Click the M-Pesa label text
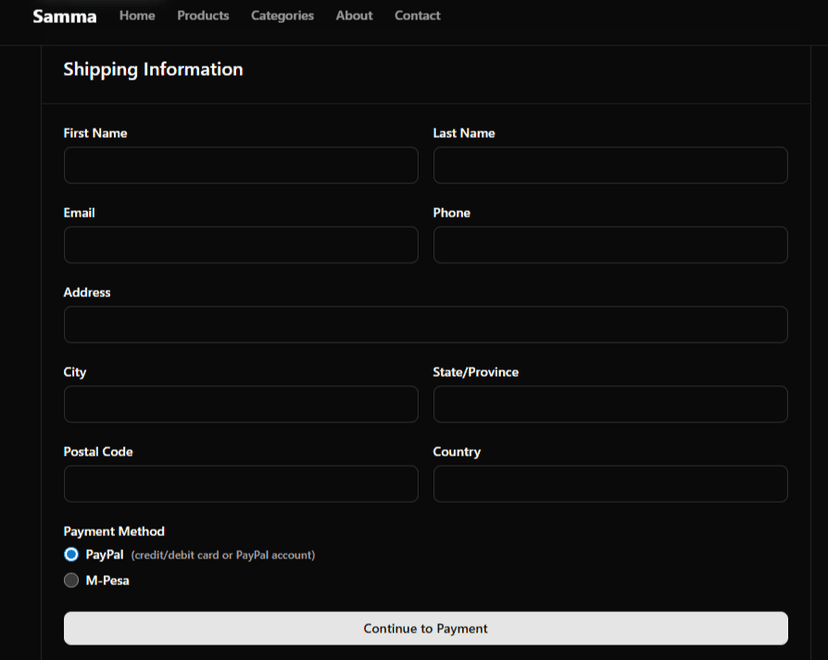This screenshot has height=660, width=828. click(x=108, y=581)
